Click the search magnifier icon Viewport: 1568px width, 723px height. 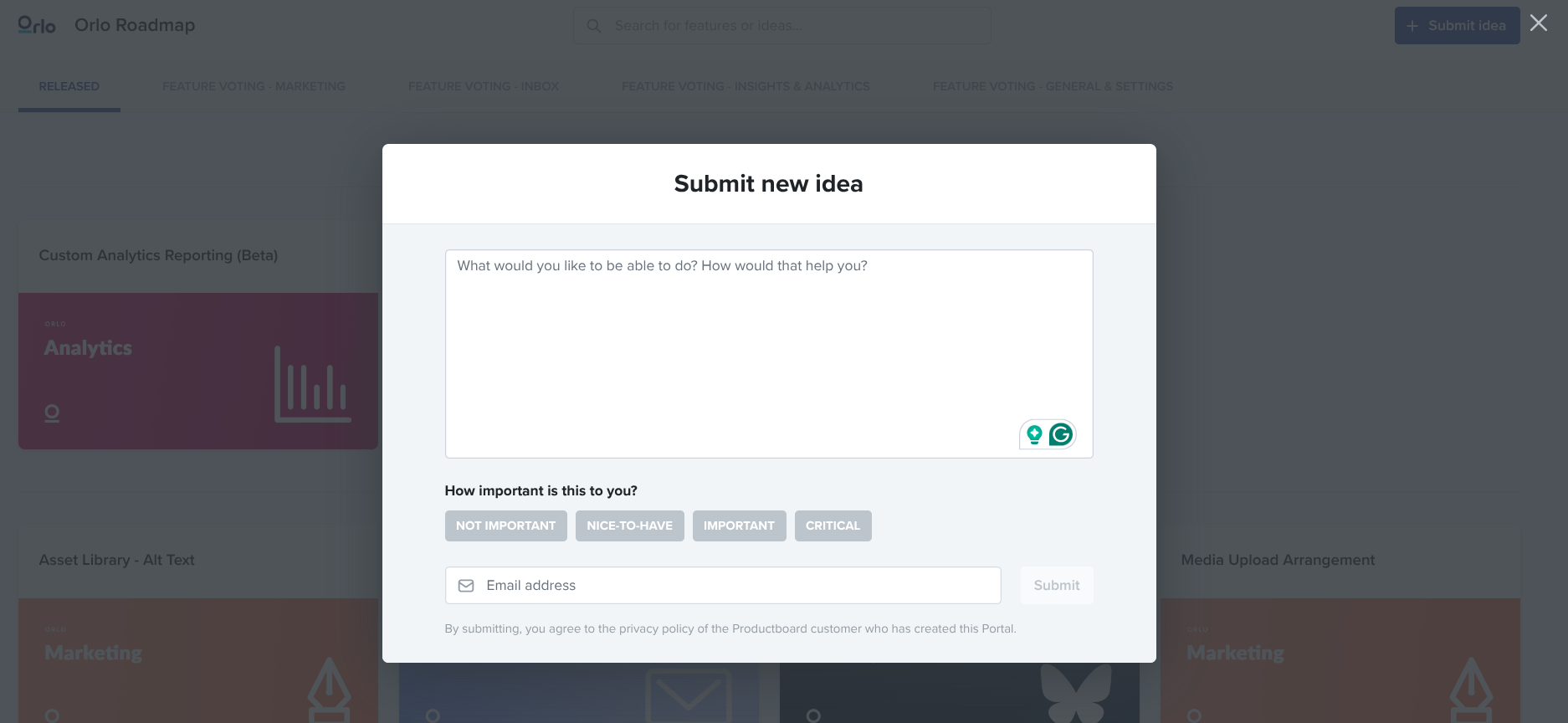click(594, 26)
